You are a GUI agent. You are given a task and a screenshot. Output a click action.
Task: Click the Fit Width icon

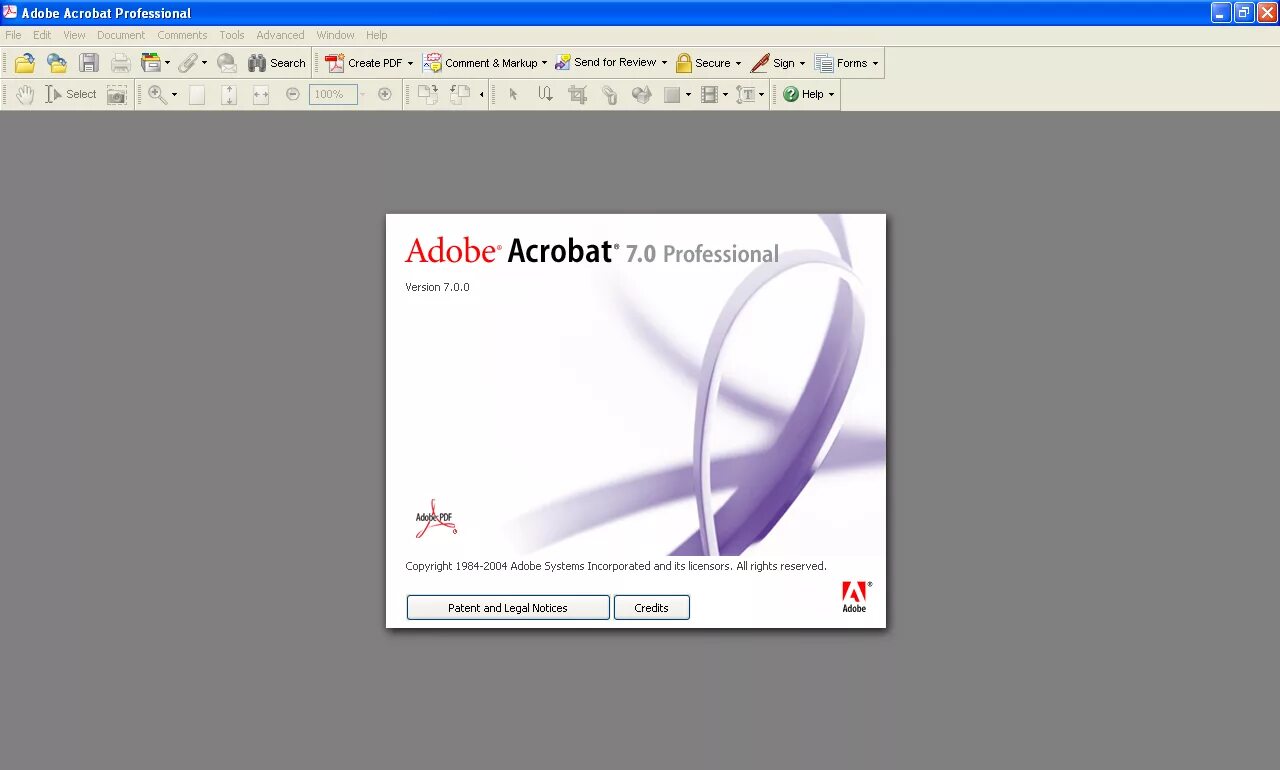[261, 94]
